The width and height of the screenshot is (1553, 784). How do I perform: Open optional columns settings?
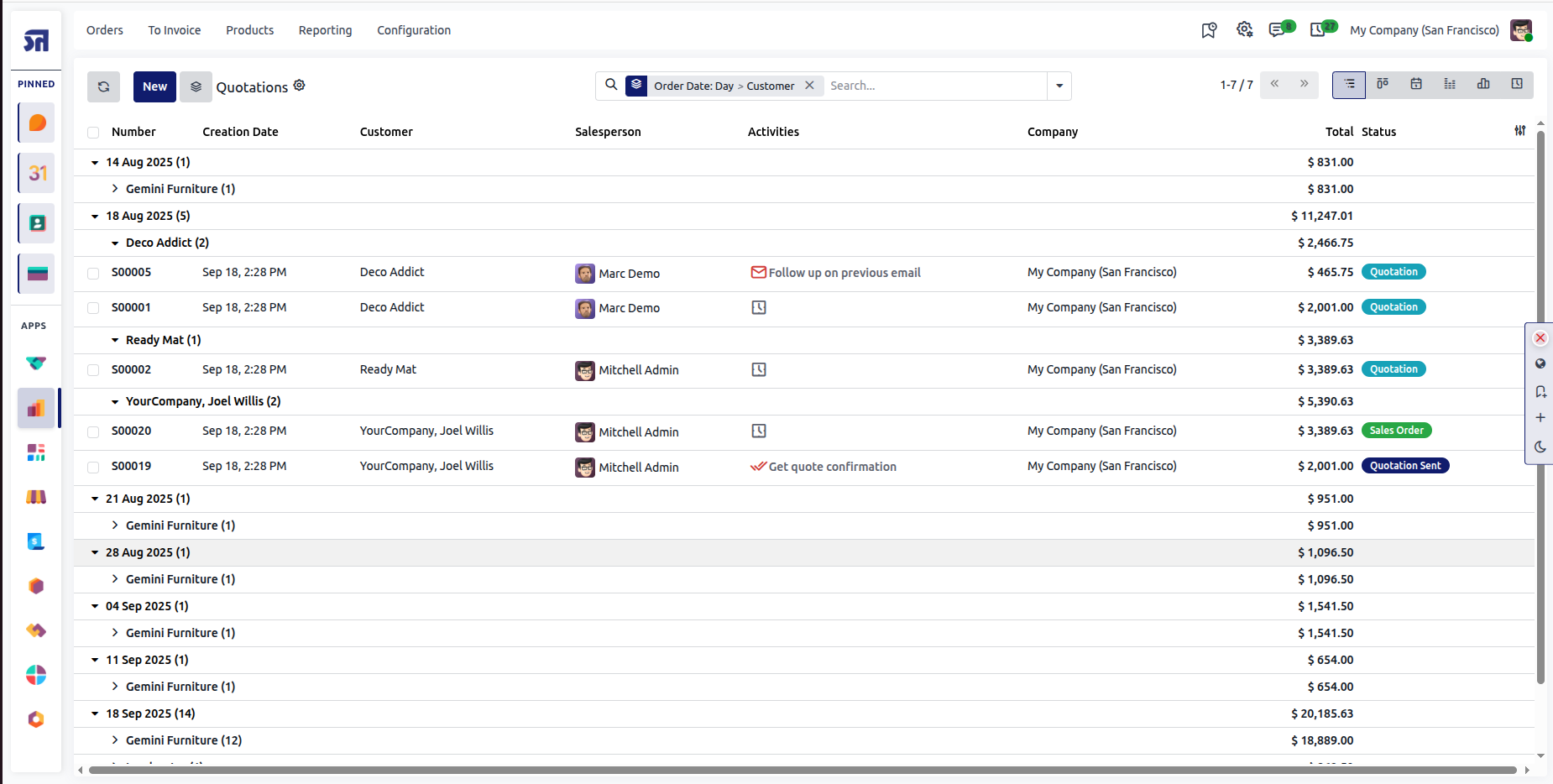[1520, 131]
